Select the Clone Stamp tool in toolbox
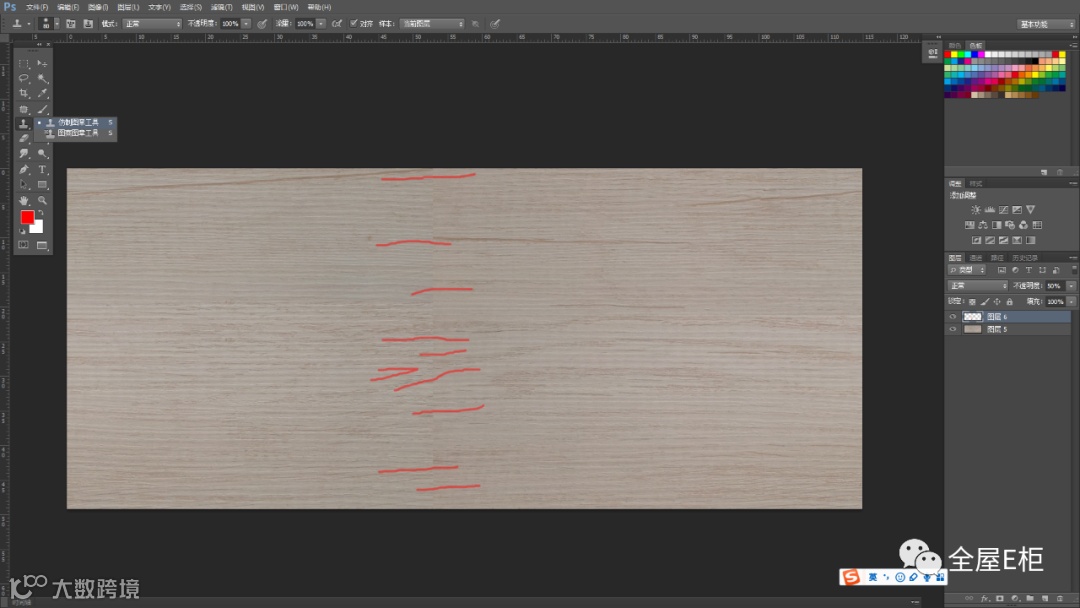The image size is (1080, 608). click(x=23, y=124)
